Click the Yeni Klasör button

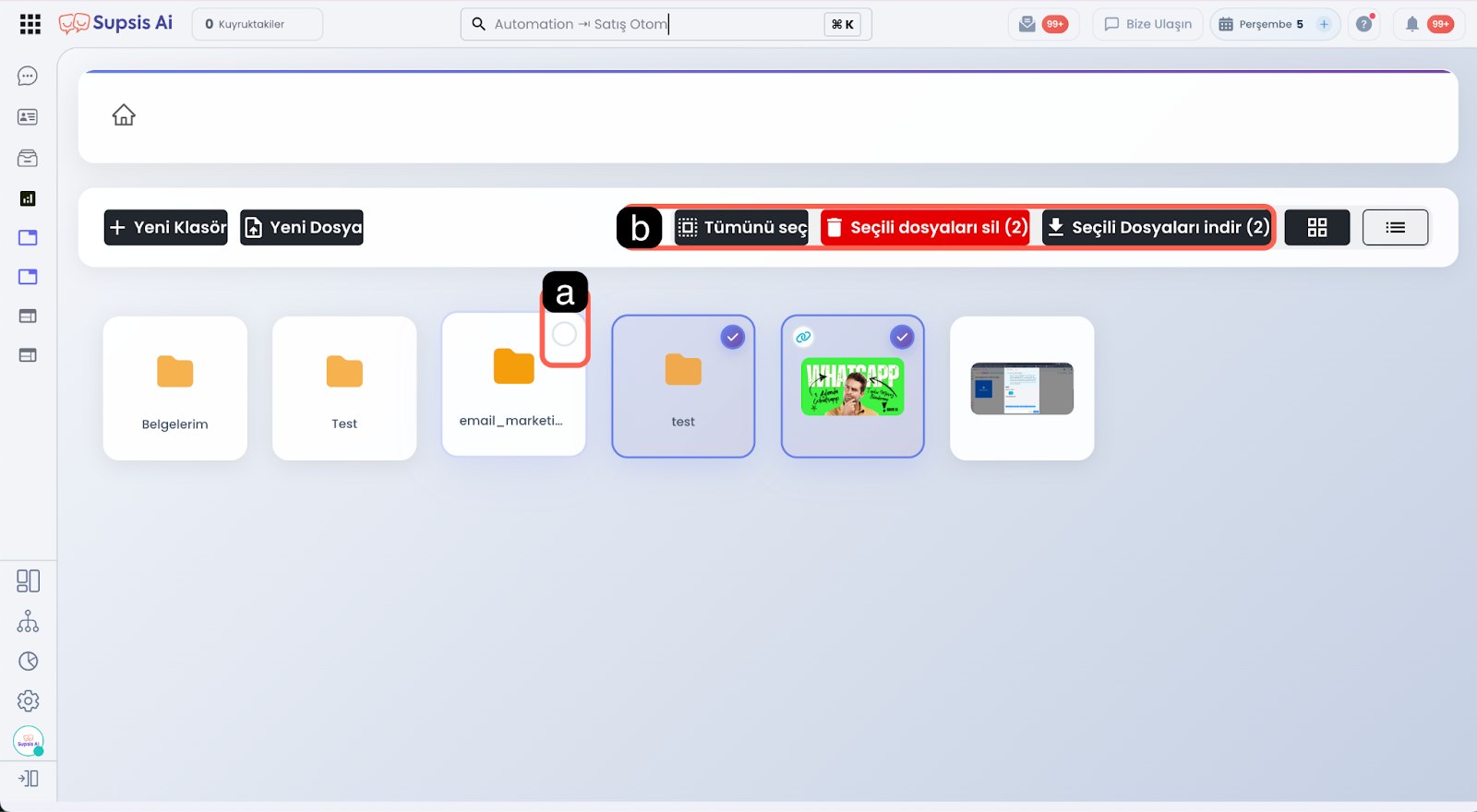166,228
